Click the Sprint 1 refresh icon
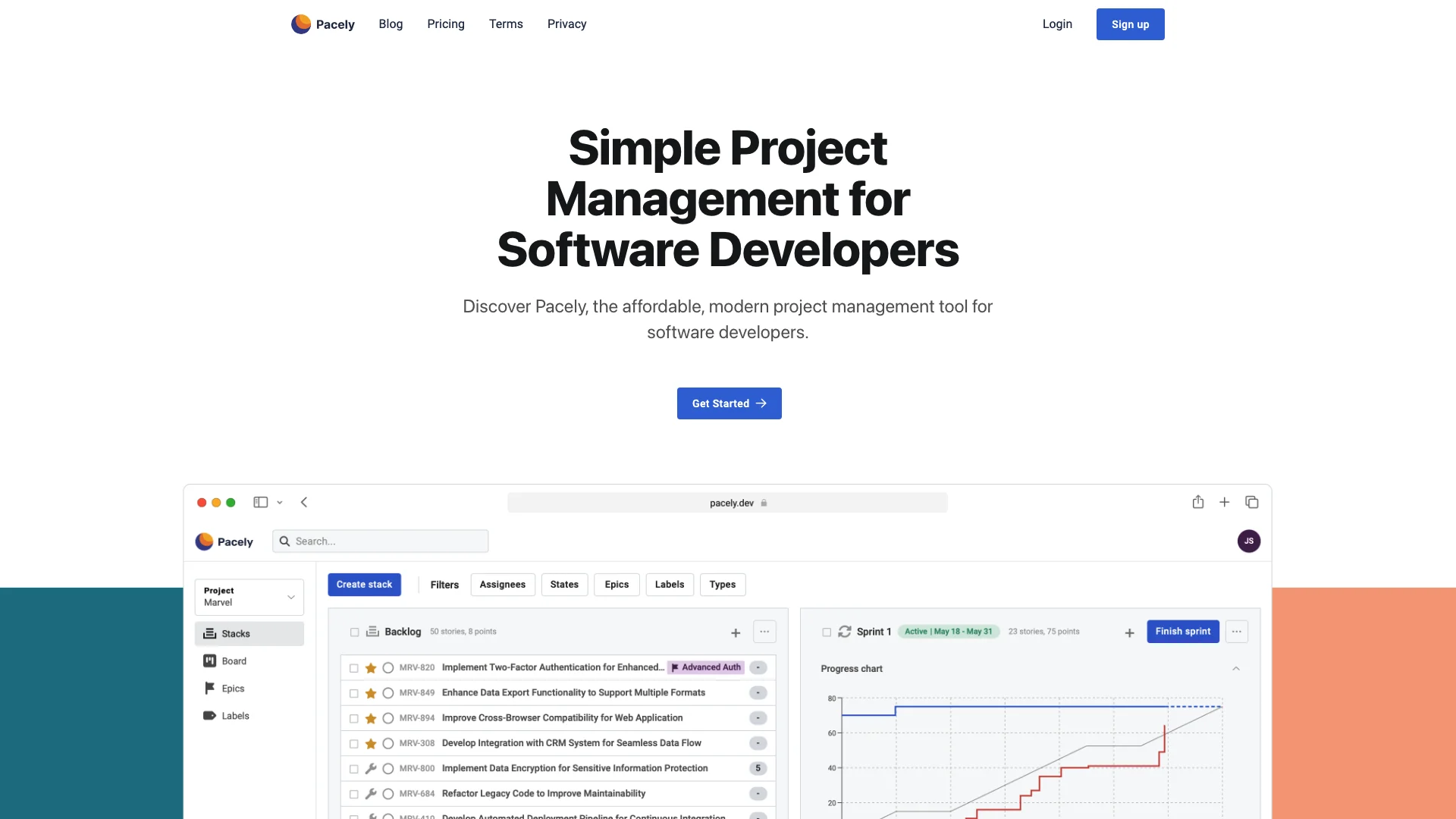This screenshot has width=1456, height=819. pyautogui.click(x=844, y=632)
